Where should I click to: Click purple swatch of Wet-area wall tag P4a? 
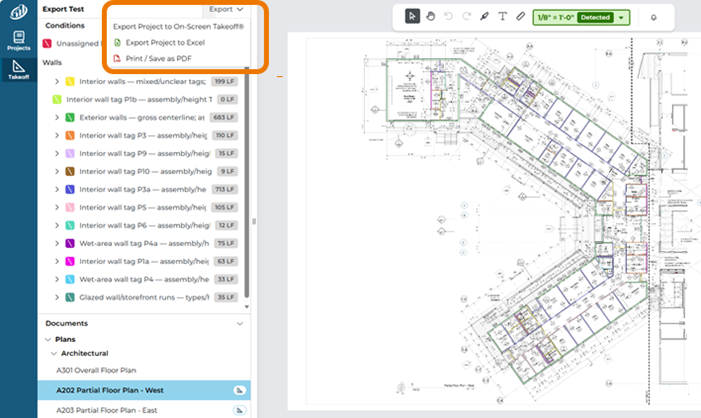coord(70,243)
